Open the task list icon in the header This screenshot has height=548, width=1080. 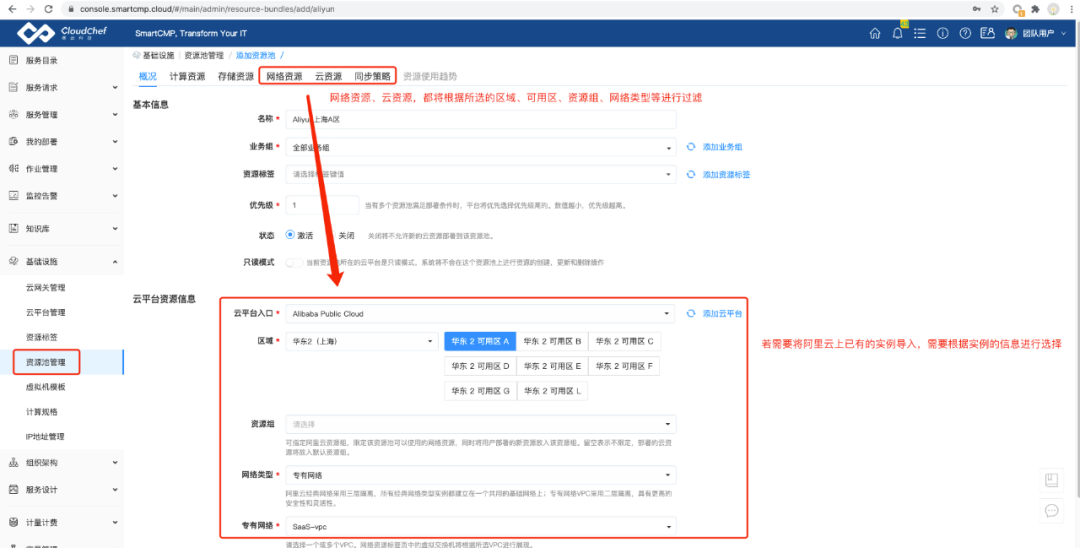click(x=920, y=33)
